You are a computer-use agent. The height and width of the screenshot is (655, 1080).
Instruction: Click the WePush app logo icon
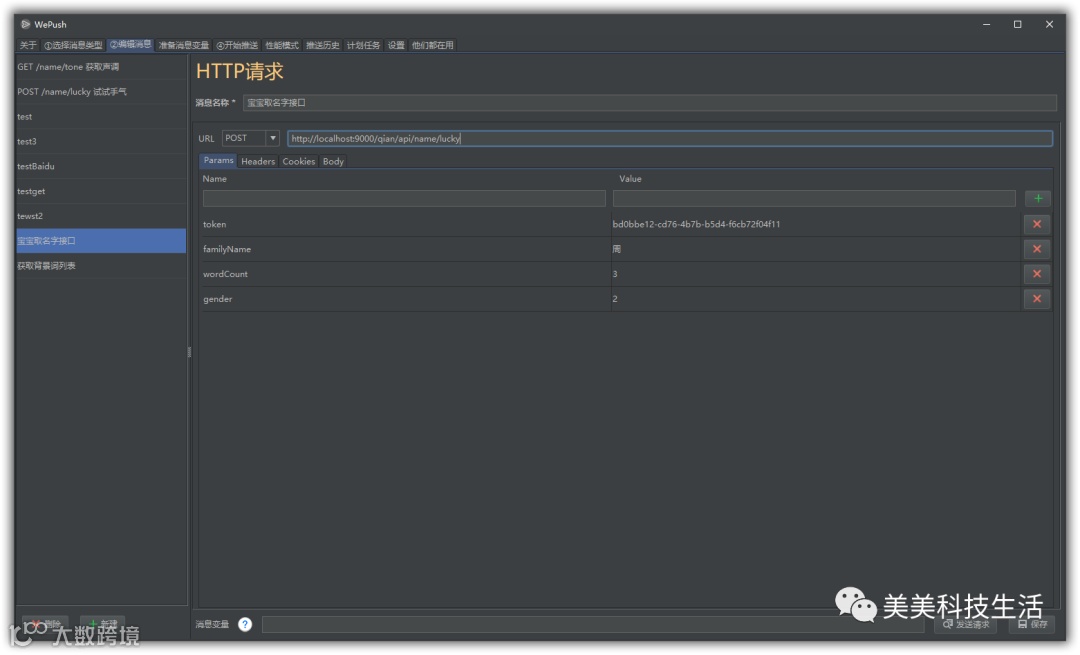coord(25,24)
